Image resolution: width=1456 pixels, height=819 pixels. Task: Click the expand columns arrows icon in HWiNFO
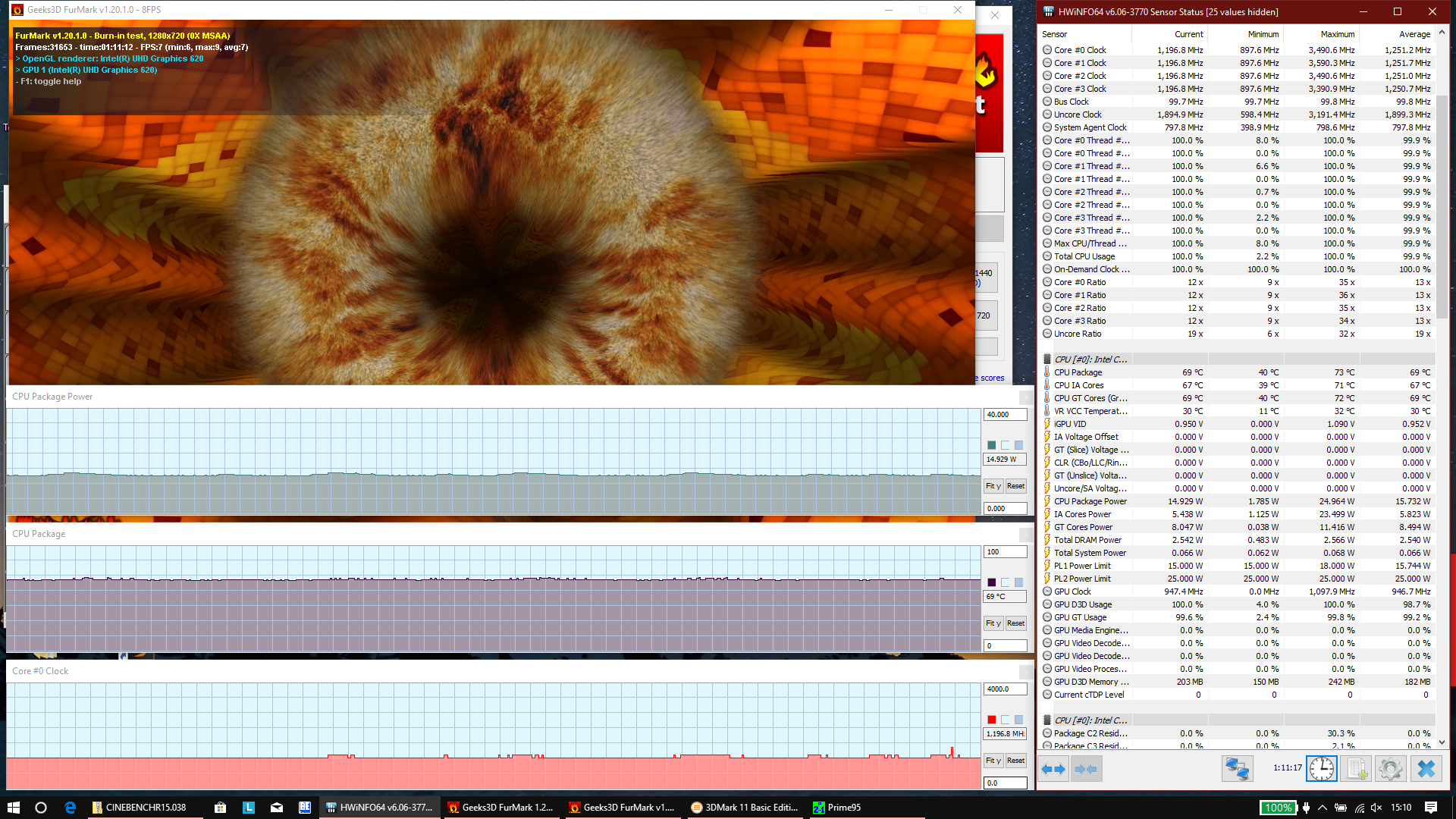1053,769
